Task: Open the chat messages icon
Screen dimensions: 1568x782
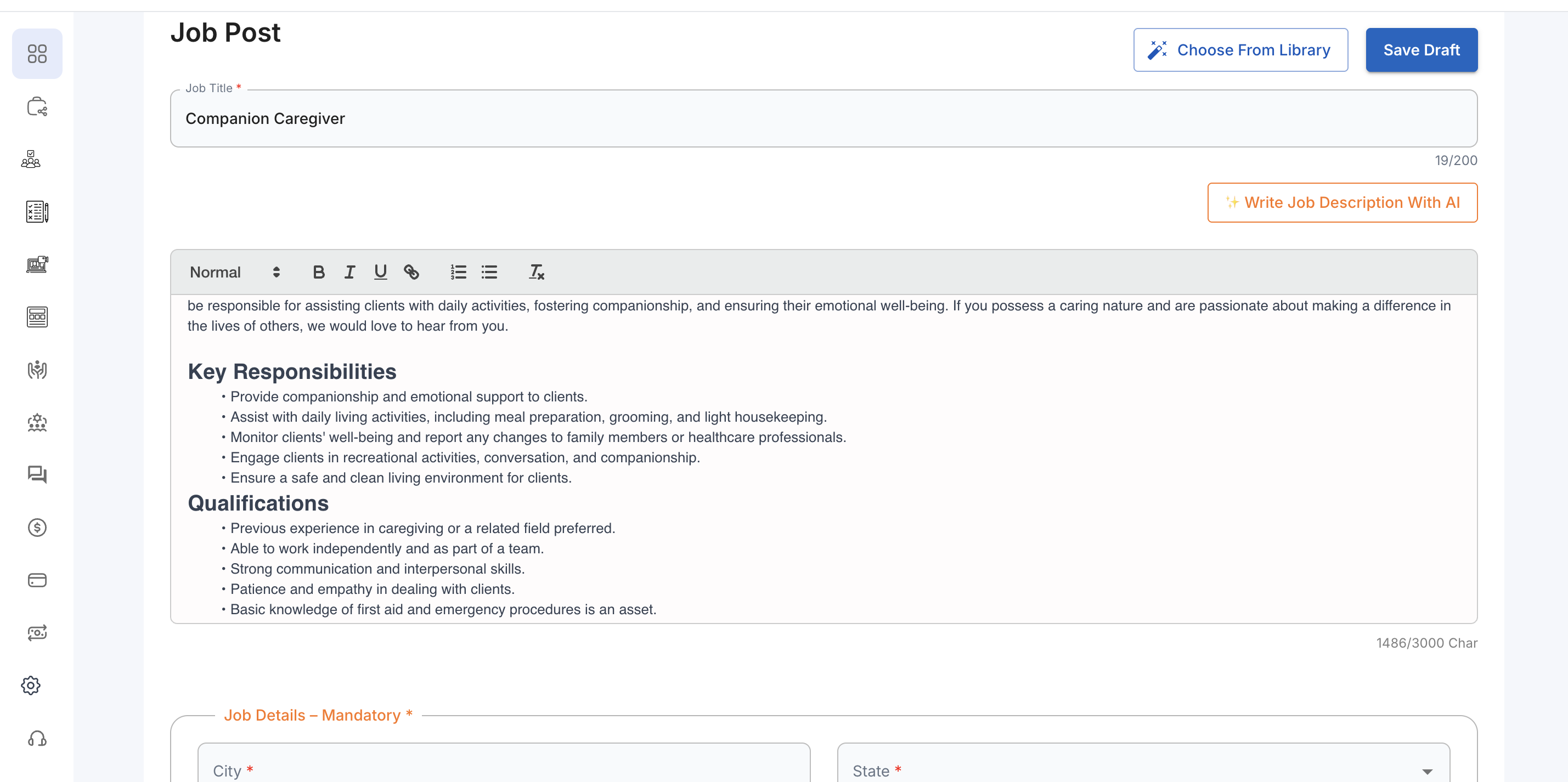Action: coord(37,475)
